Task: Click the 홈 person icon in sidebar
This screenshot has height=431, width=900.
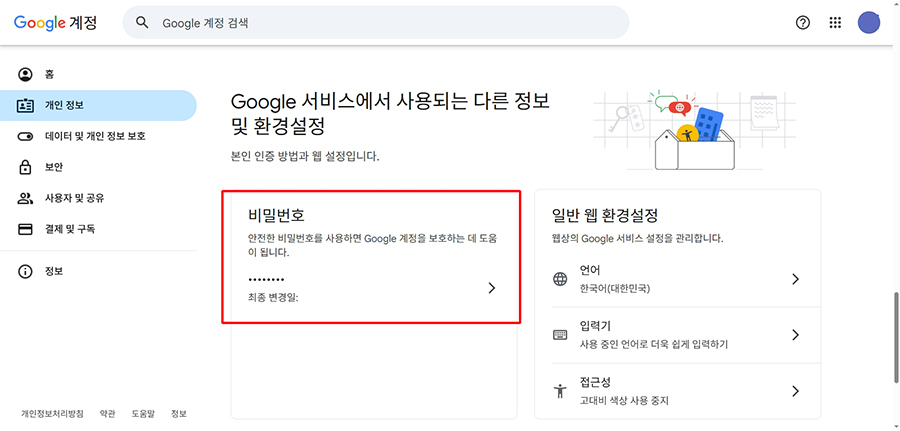Action: 25,75
